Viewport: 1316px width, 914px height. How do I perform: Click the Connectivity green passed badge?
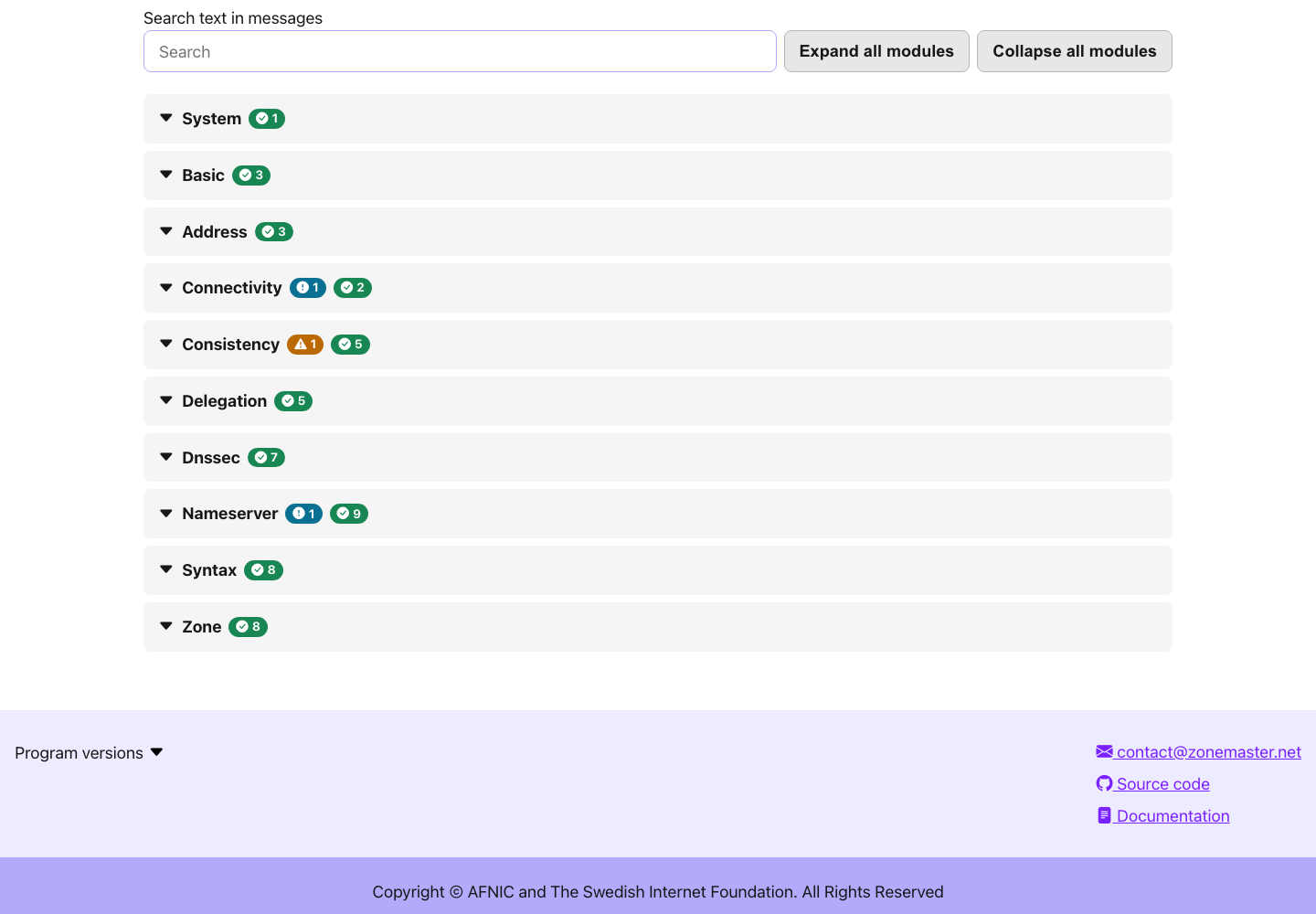pyautogui.click(x=353, y=288)
